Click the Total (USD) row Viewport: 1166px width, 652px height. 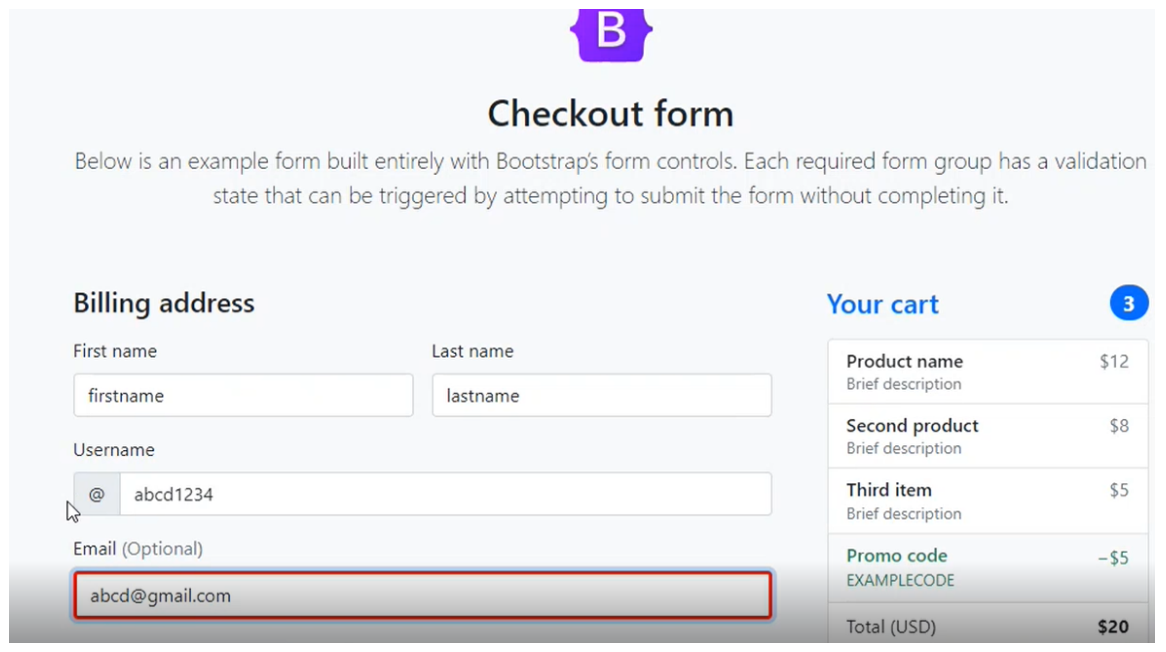pyautogui.click(x=987, y=627)
